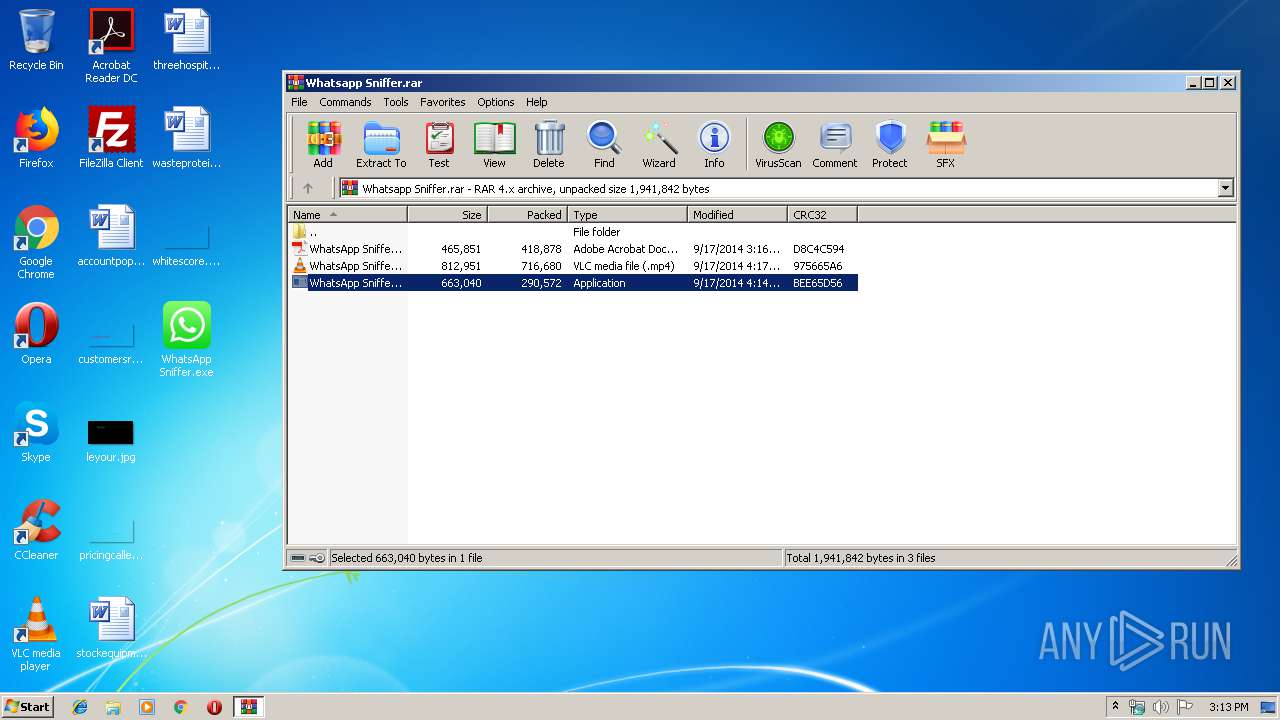Run VirusScan on the archive

coord(778,145)
